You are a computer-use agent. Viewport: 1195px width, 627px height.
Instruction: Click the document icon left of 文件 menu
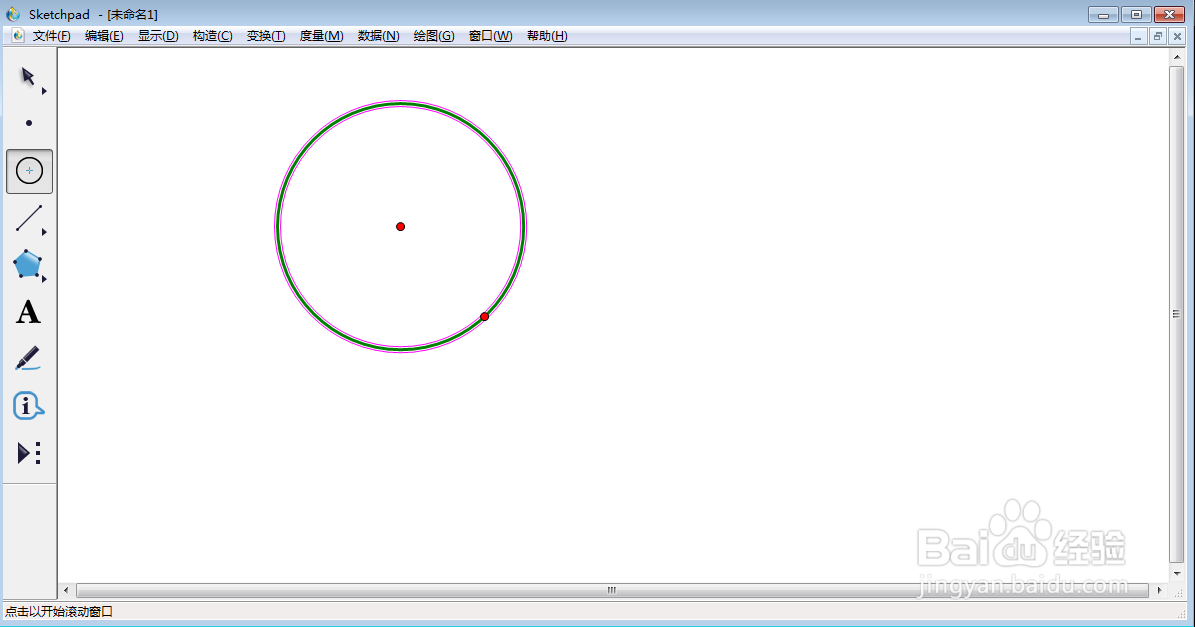(18, 36)
